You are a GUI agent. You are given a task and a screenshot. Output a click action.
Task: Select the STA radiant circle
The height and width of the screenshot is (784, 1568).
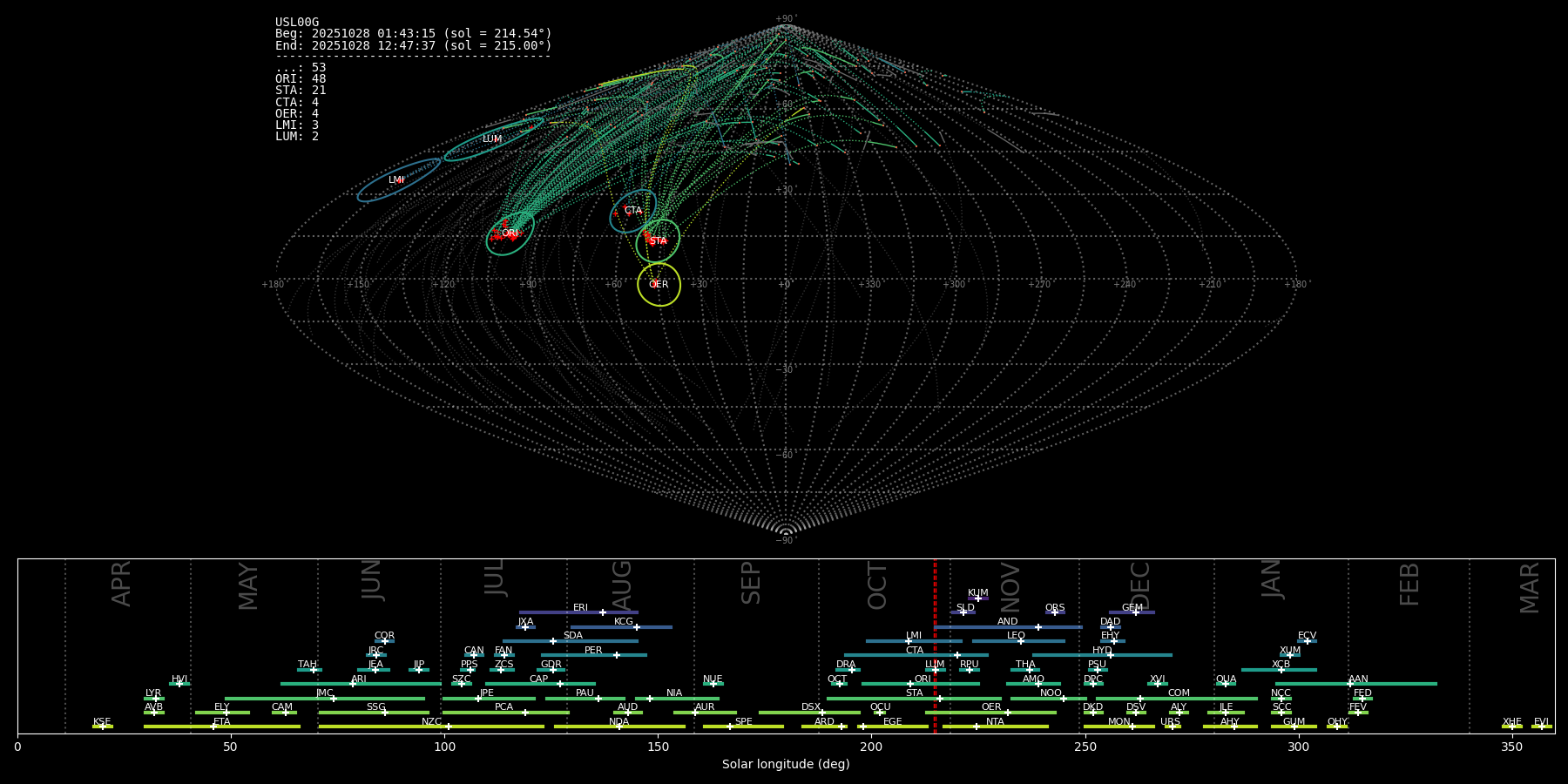pyautogui.click(x=658, y=241)
